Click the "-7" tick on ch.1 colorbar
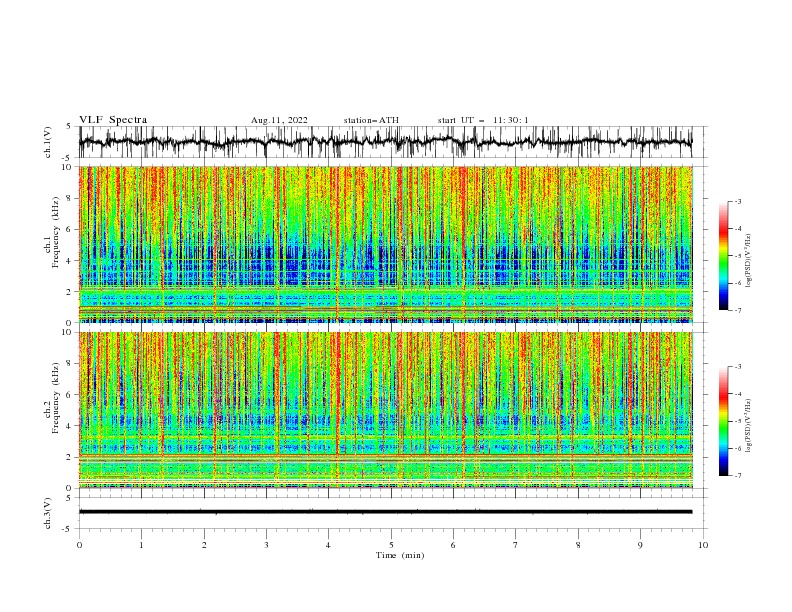 (738, 310)
